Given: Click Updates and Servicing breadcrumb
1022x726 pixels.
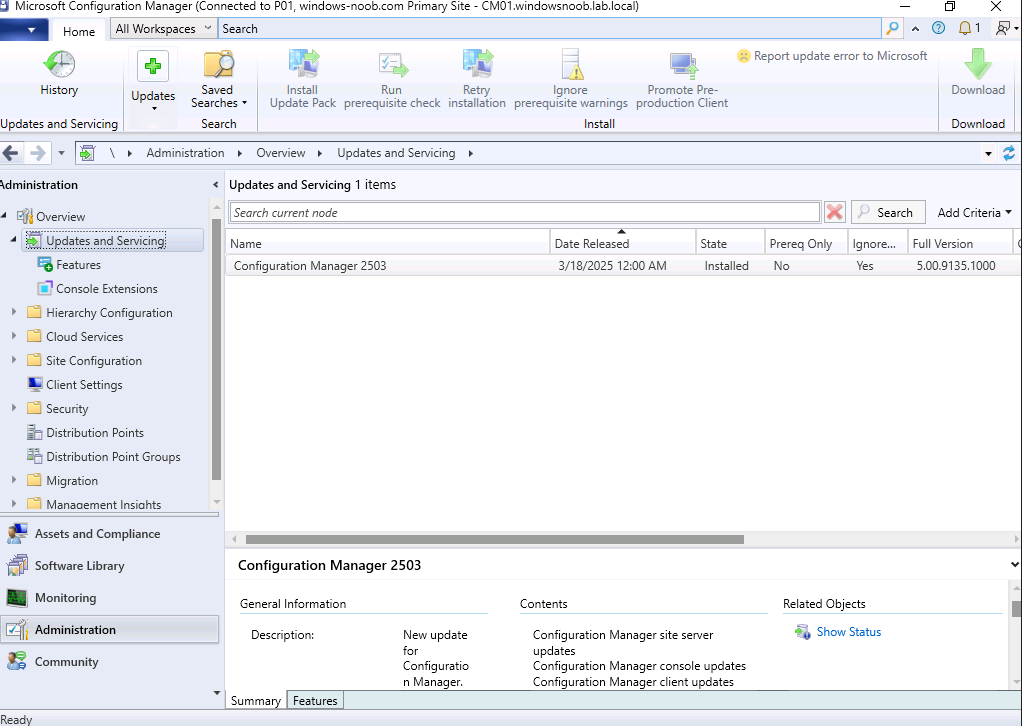Looking at the screenshot, I should pos(396,153).
